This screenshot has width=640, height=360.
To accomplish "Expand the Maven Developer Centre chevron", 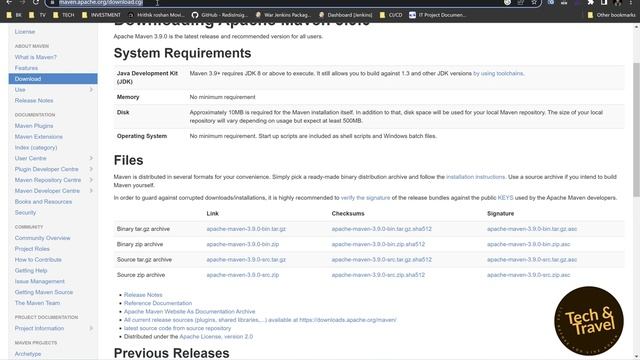I will click(x=91, y=191).
